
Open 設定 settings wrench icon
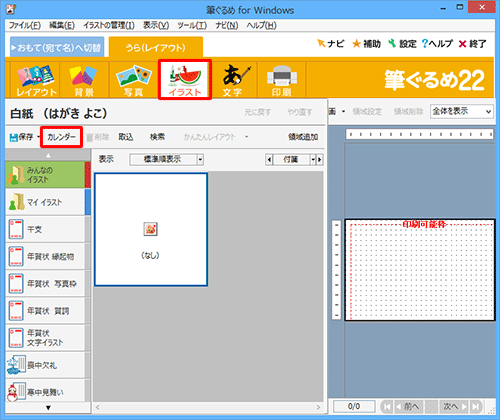(x=402, y=44)
